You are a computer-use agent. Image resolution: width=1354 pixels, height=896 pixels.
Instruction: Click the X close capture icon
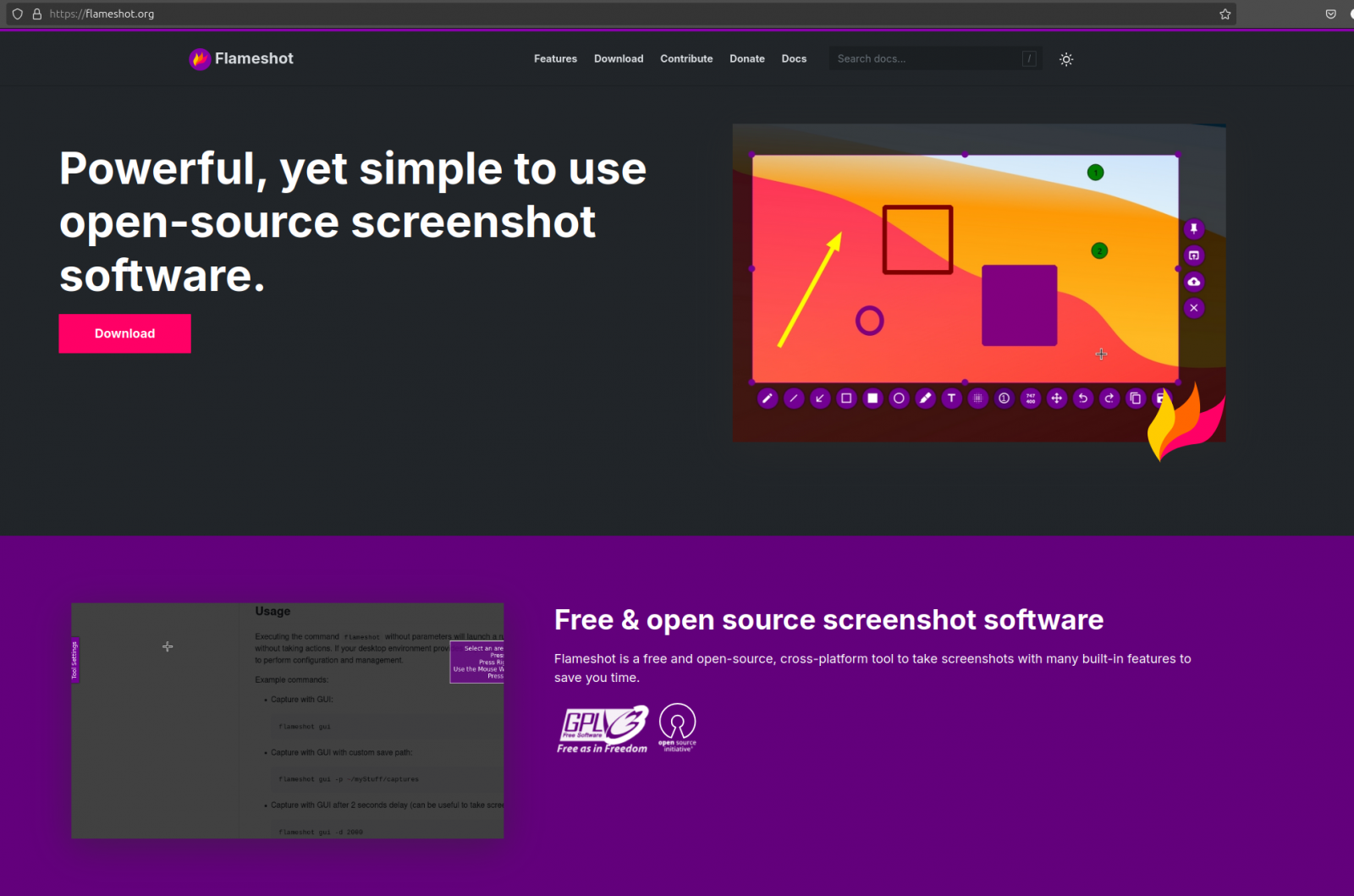click(x=1194, y=308)
